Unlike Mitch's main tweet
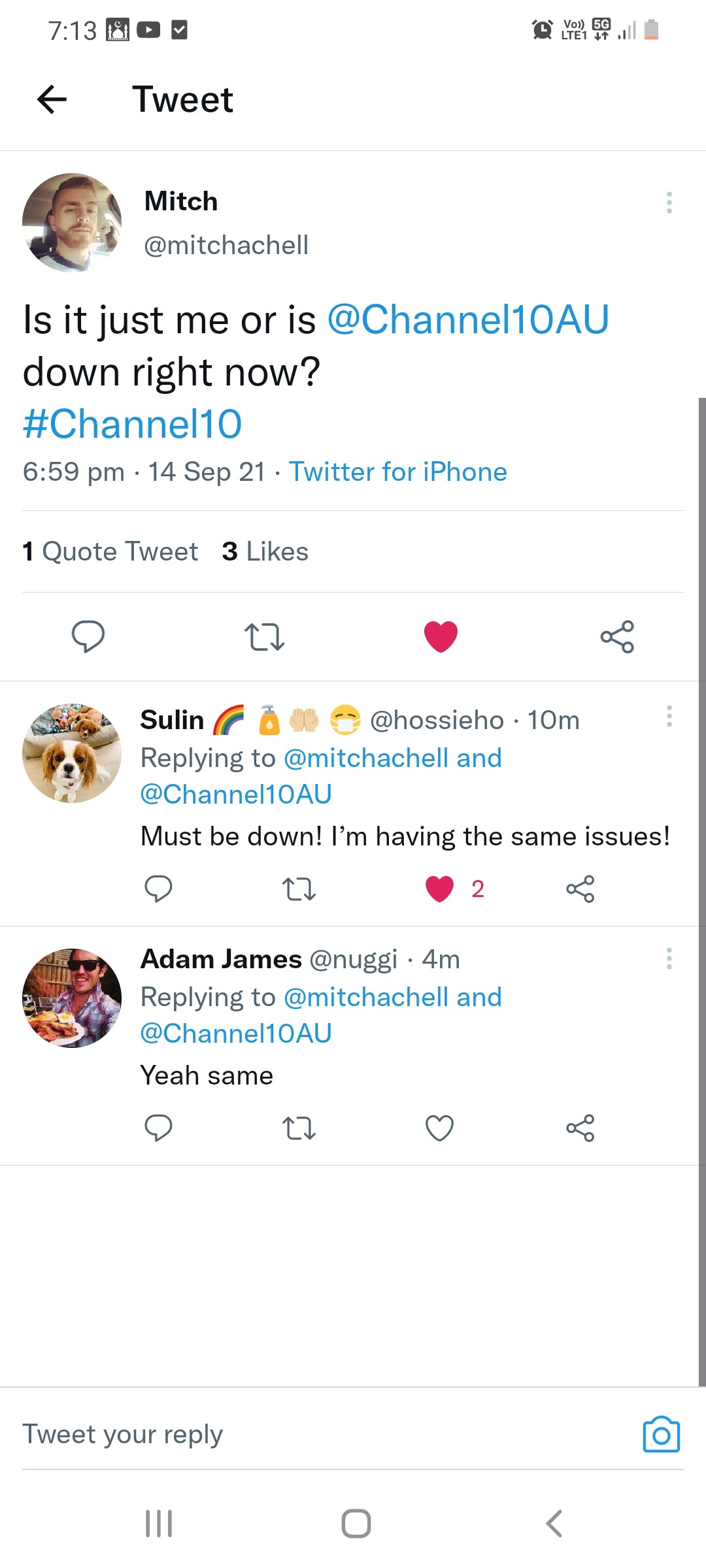This screenshot has width=706, height=1568. click(x=441, y=636)
